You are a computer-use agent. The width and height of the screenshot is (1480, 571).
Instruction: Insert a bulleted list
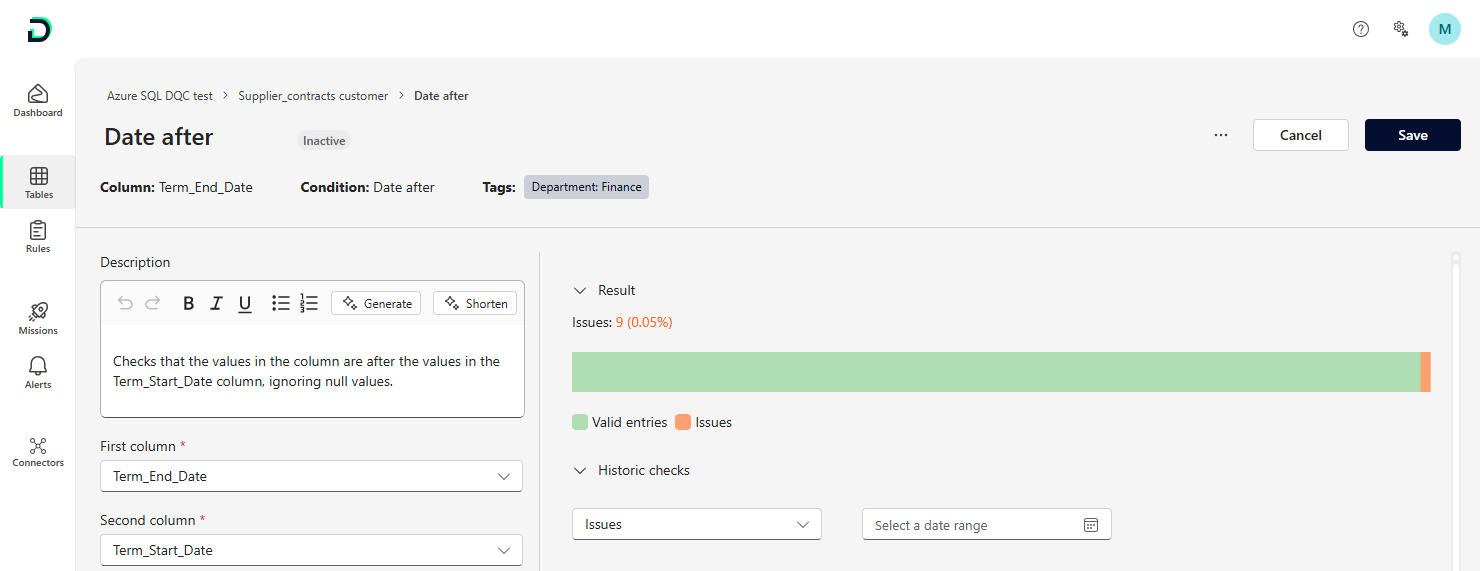click(281, 303)
